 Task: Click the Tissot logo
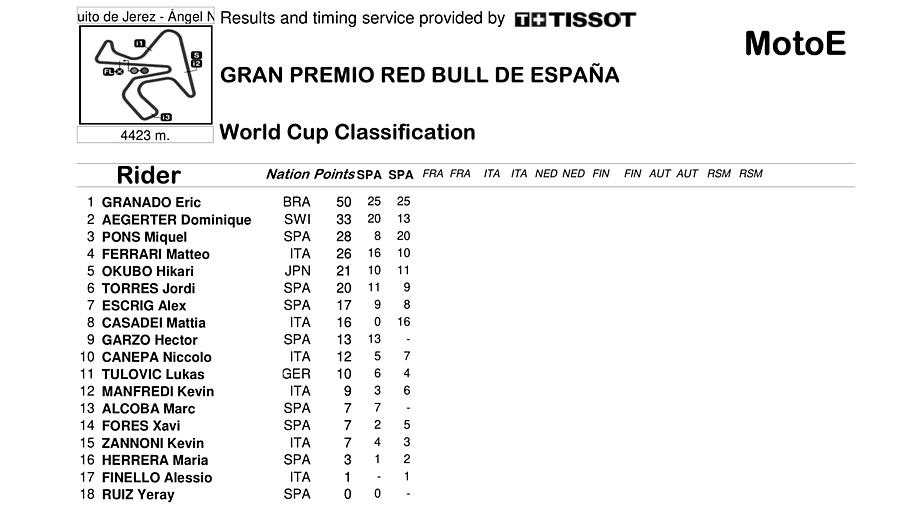pyautogui.click(x=574, y=19)
